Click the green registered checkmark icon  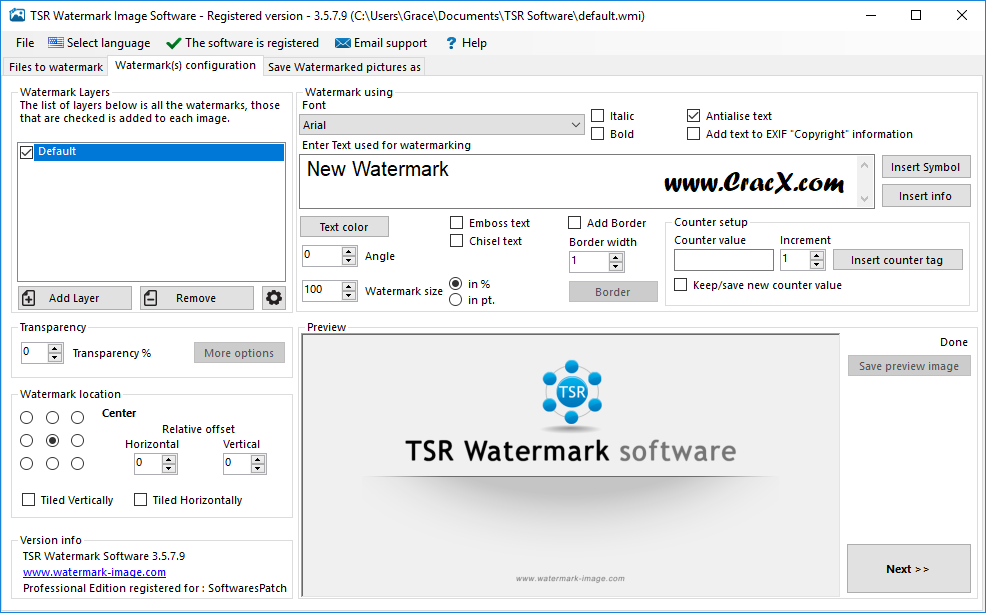pyautogui.click(x=174, y=43)
